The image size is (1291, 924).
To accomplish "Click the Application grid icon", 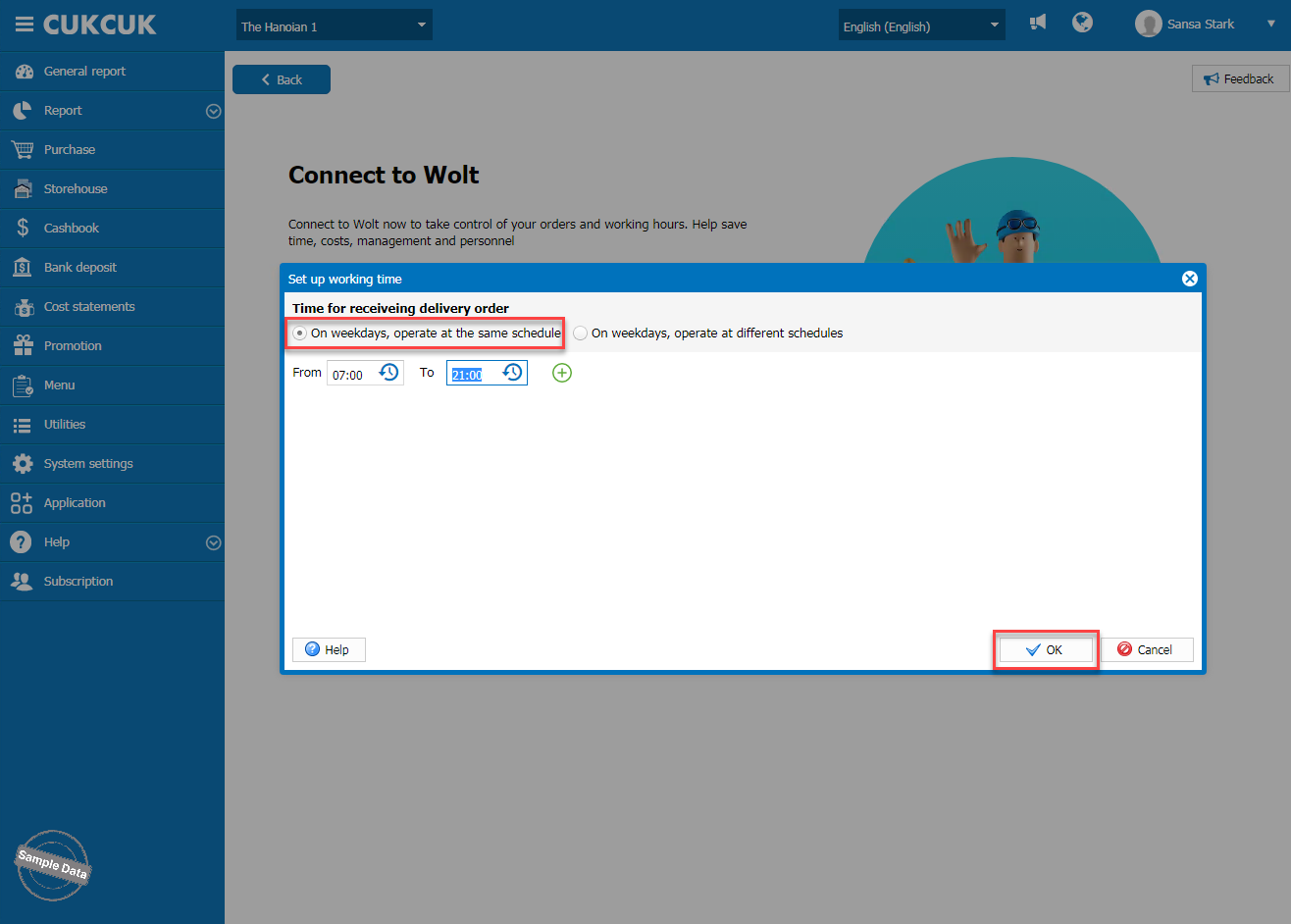I will point(22,503).
